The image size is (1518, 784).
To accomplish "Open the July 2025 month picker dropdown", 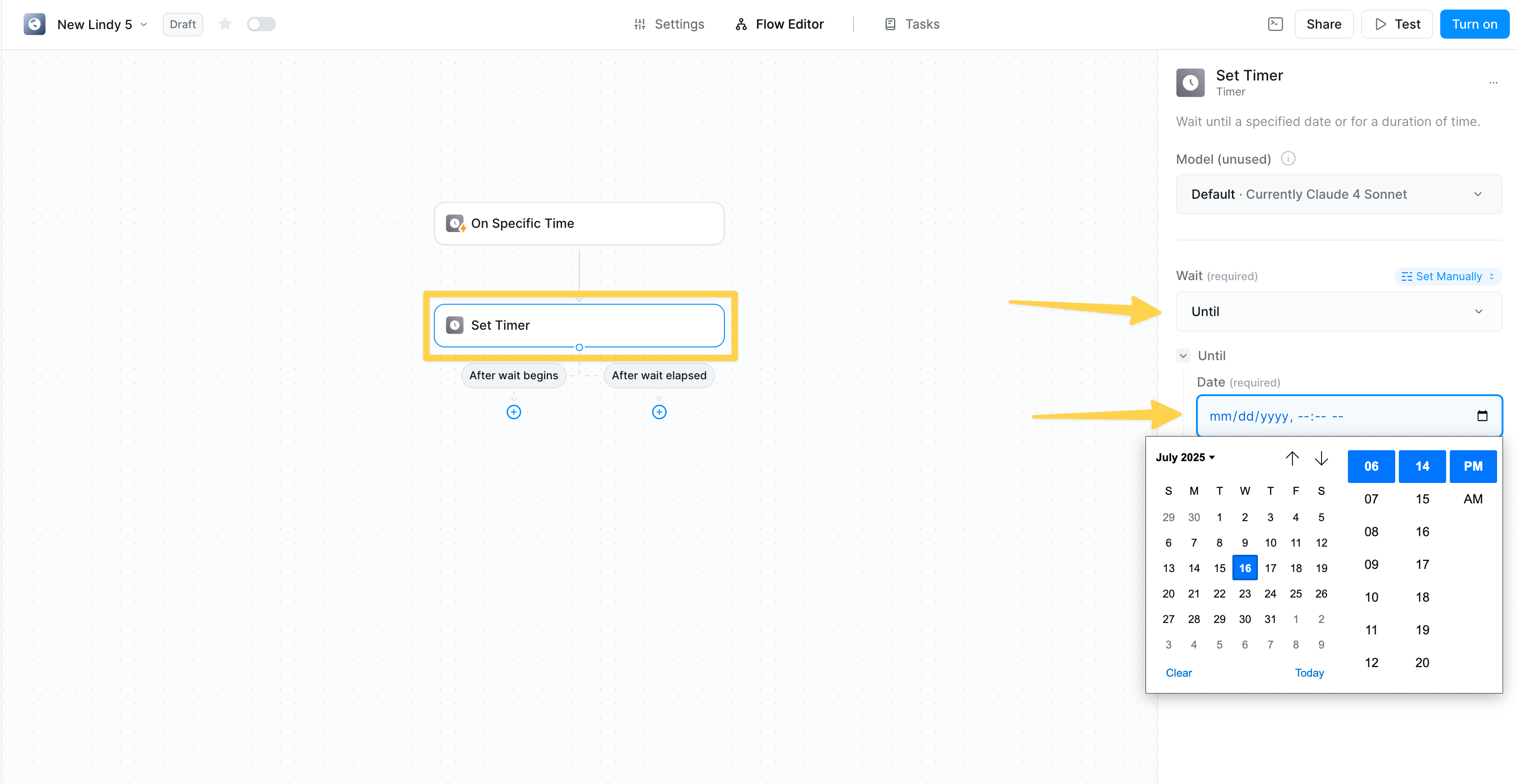I will 1186,457.
